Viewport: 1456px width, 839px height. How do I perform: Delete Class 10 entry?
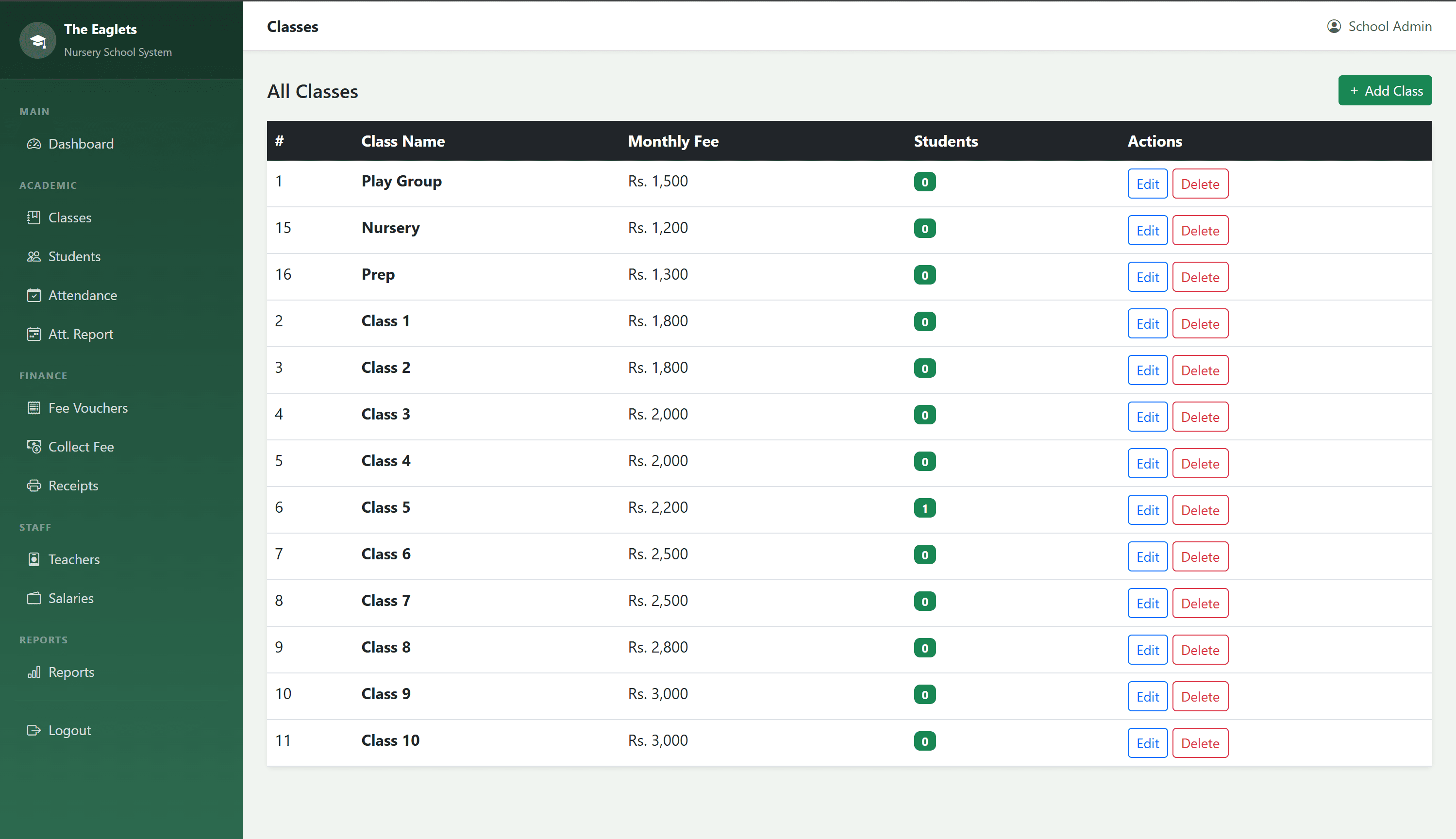coord(1200,743)
